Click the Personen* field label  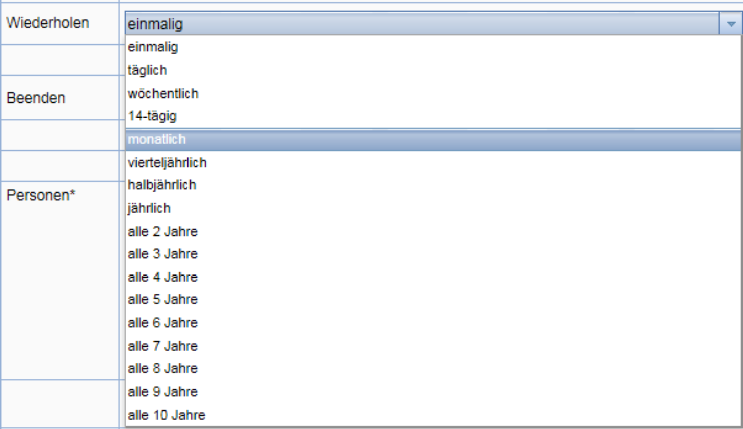pos(41,195)
